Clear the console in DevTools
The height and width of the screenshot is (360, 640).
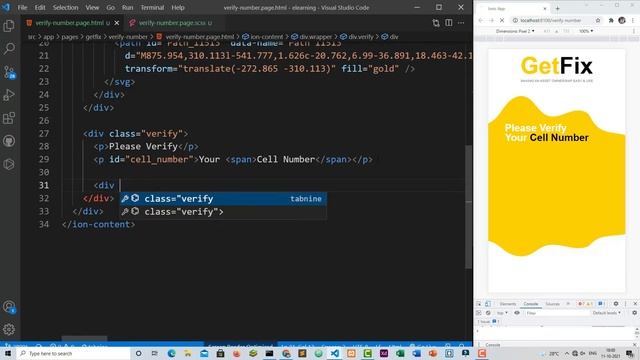click(488, 313)
